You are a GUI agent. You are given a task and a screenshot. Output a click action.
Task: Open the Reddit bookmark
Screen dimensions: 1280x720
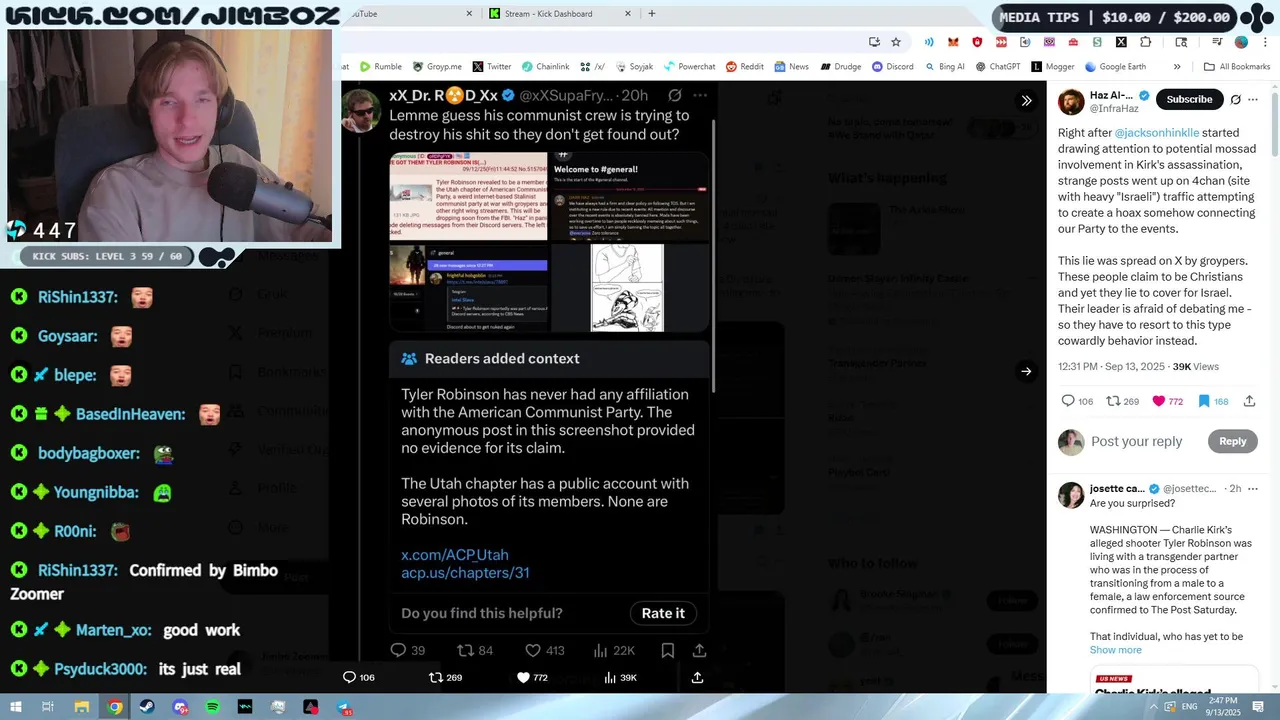click(x=744, y=67)
